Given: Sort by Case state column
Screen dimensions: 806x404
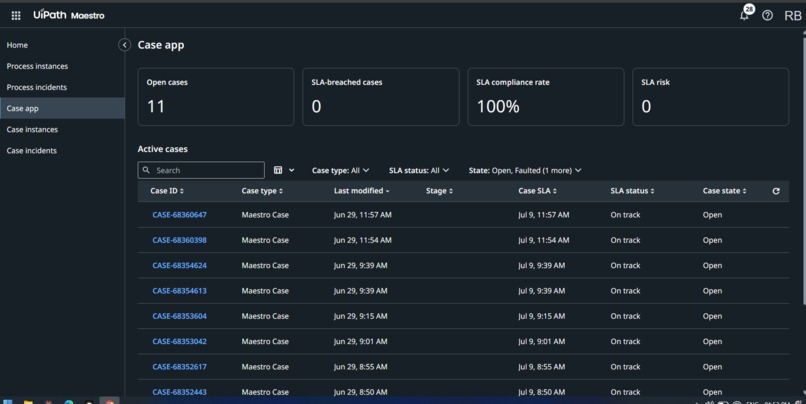Looking at the screenshot, I should point(724,191).
